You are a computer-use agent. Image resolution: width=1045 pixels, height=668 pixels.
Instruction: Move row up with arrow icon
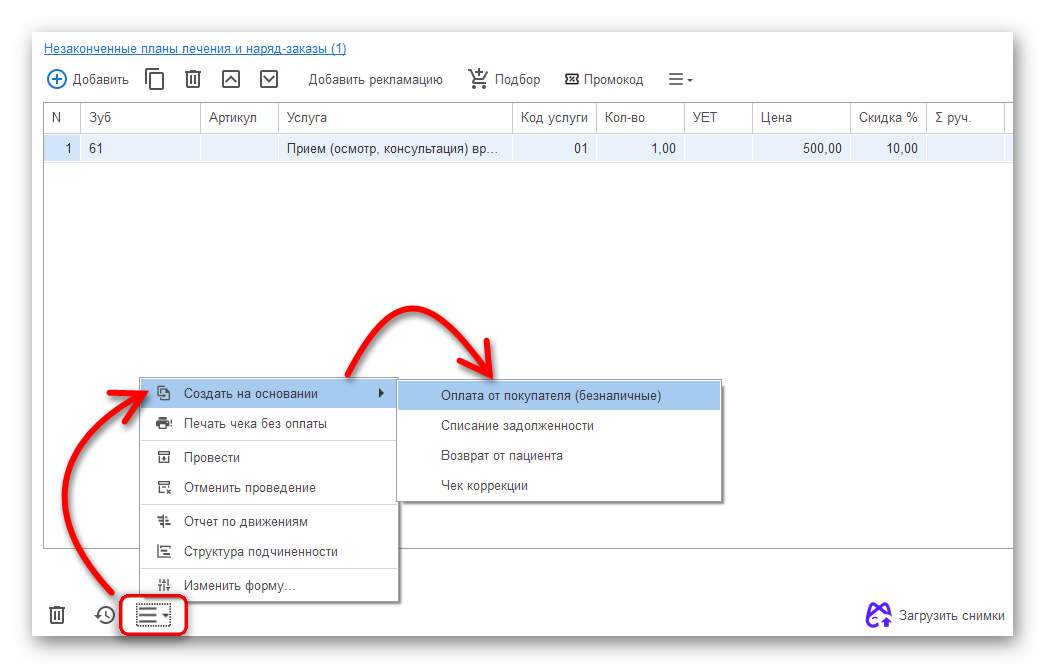coord(231,79)
